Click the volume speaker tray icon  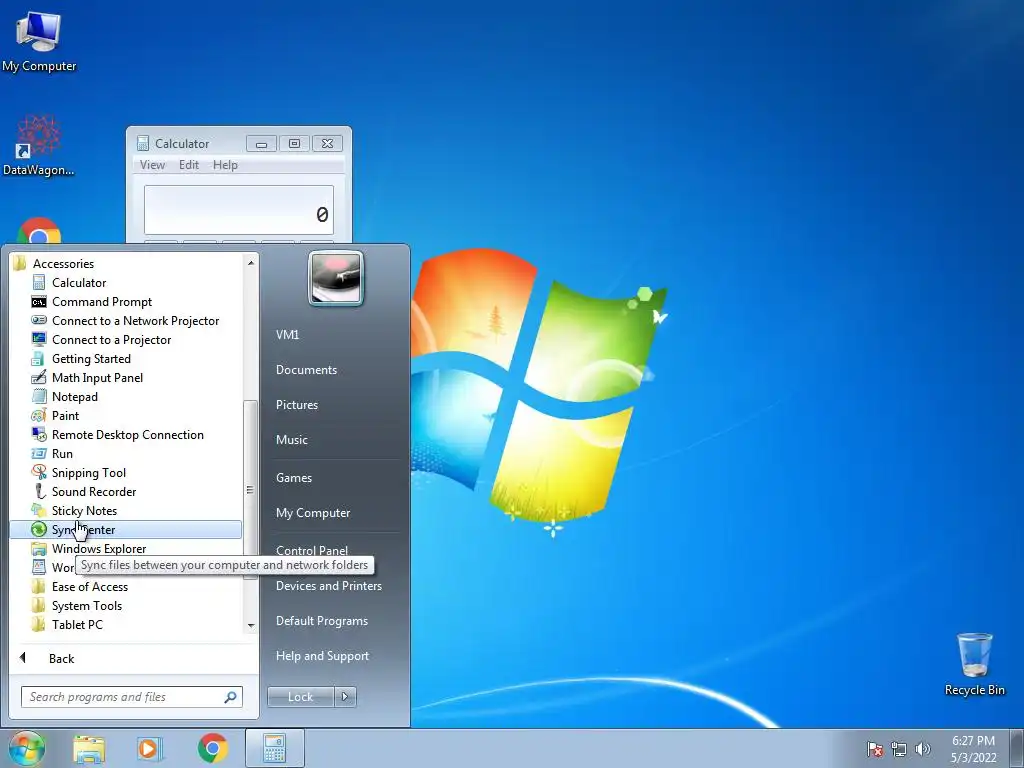[x=922, y=749]
